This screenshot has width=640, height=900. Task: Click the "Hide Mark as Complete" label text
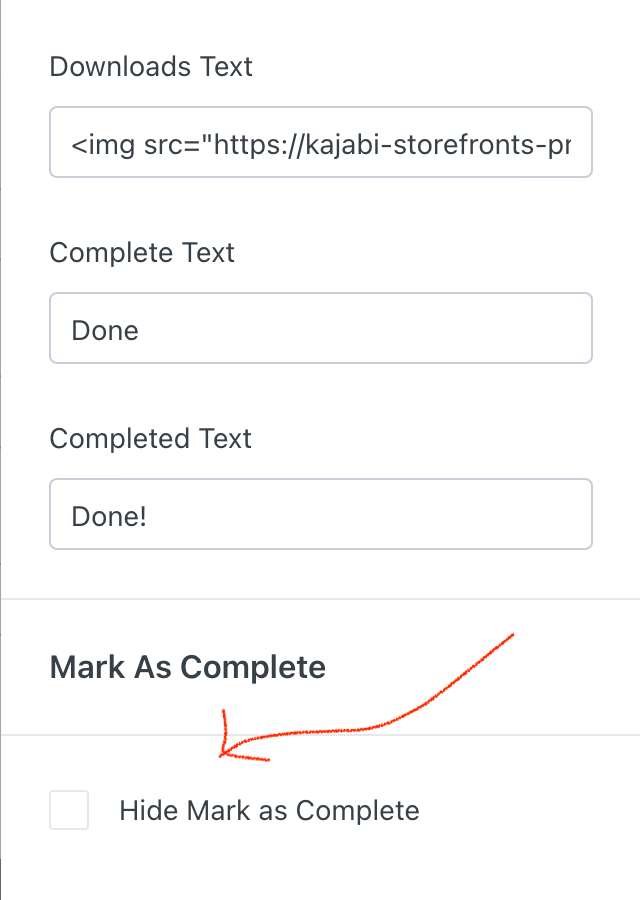(x=269, y=811)
